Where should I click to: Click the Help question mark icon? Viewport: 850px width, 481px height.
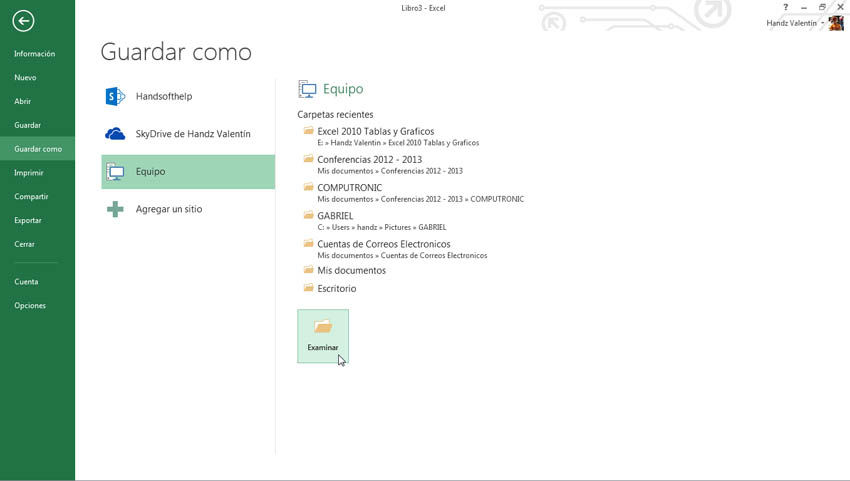[x=787, y=8]
